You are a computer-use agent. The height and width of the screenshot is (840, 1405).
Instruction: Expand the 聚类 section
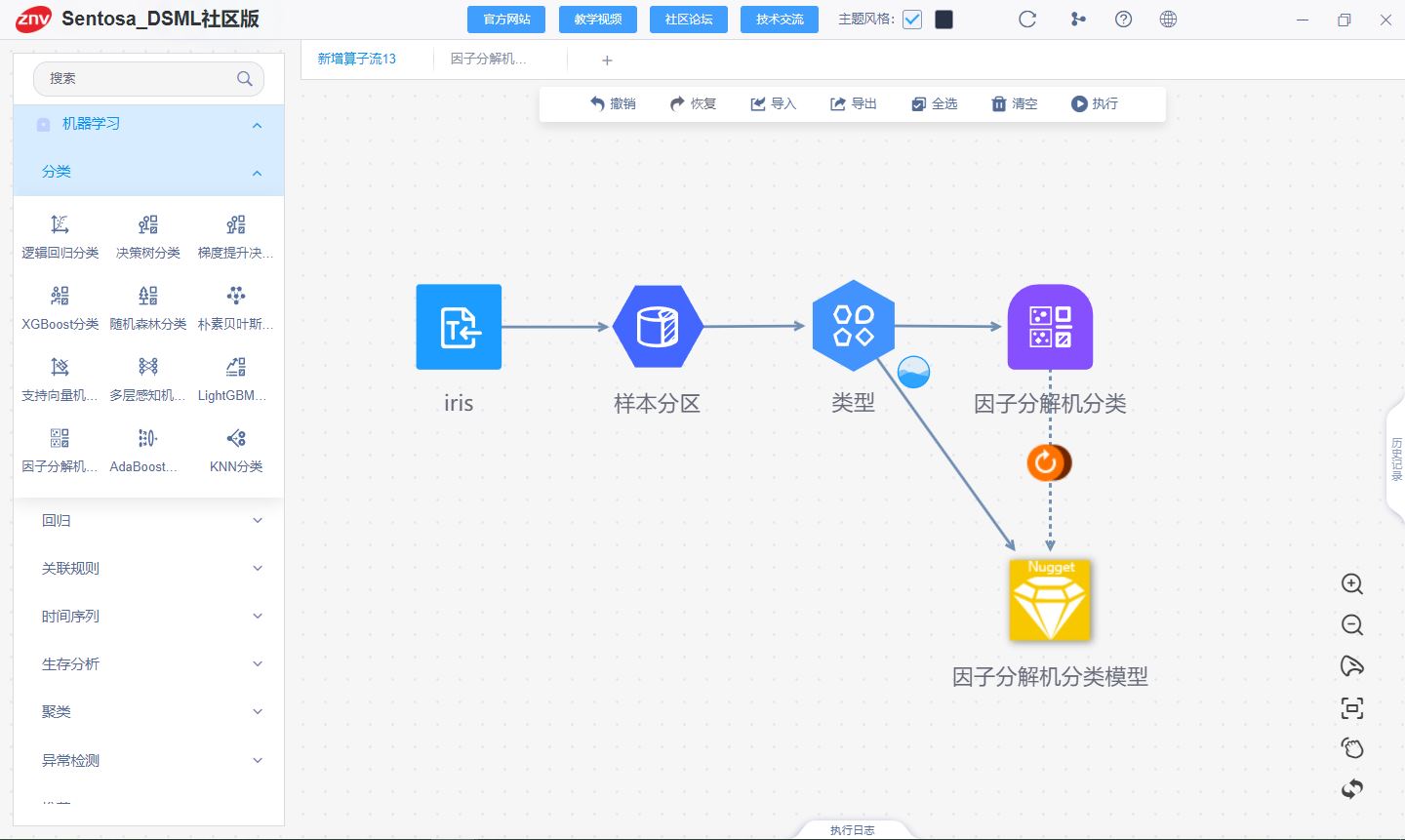pyautogui.click(x=258, y=711)
